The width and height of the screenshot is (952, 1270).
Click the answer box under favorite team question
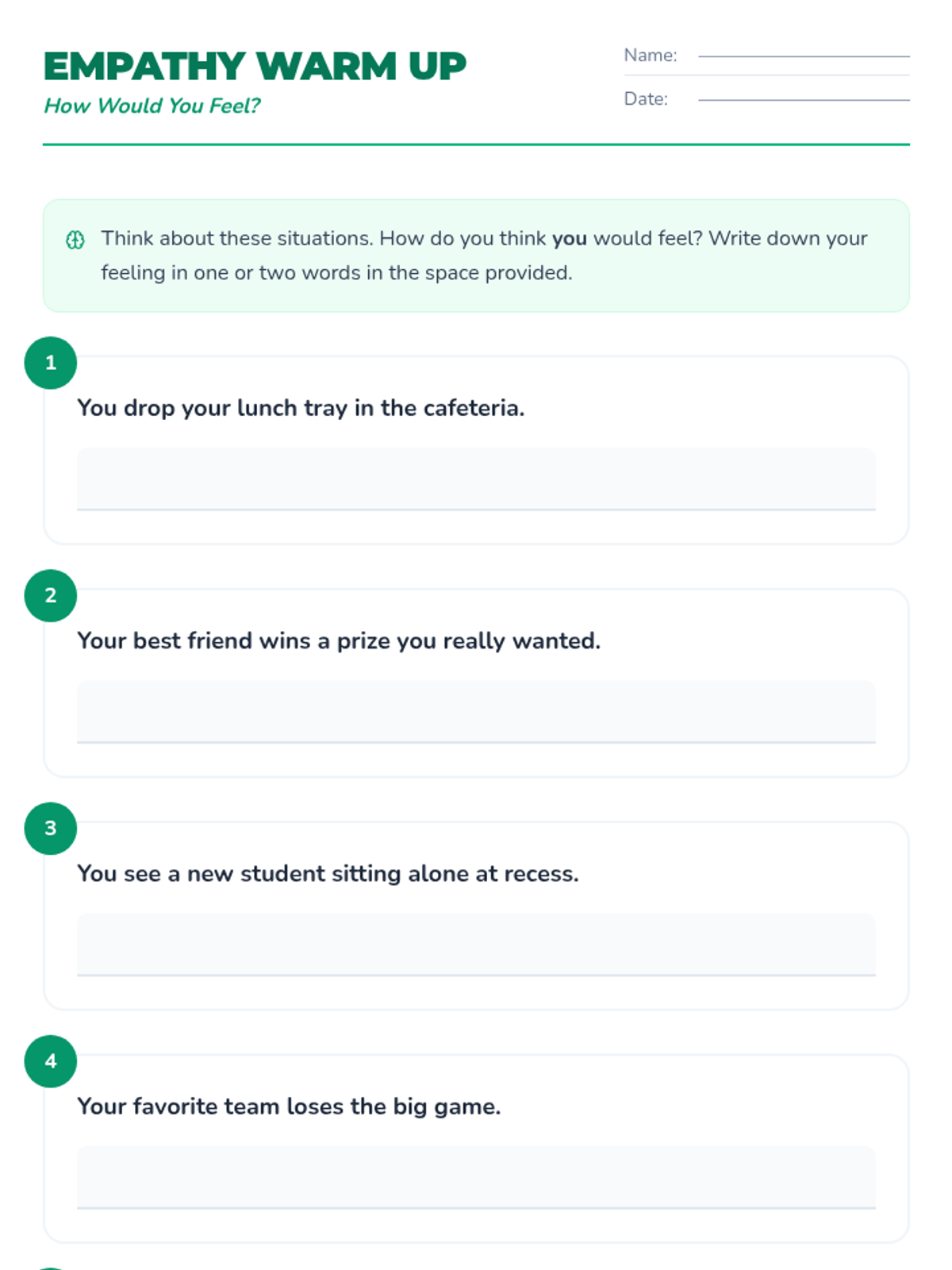(476, 1176)
